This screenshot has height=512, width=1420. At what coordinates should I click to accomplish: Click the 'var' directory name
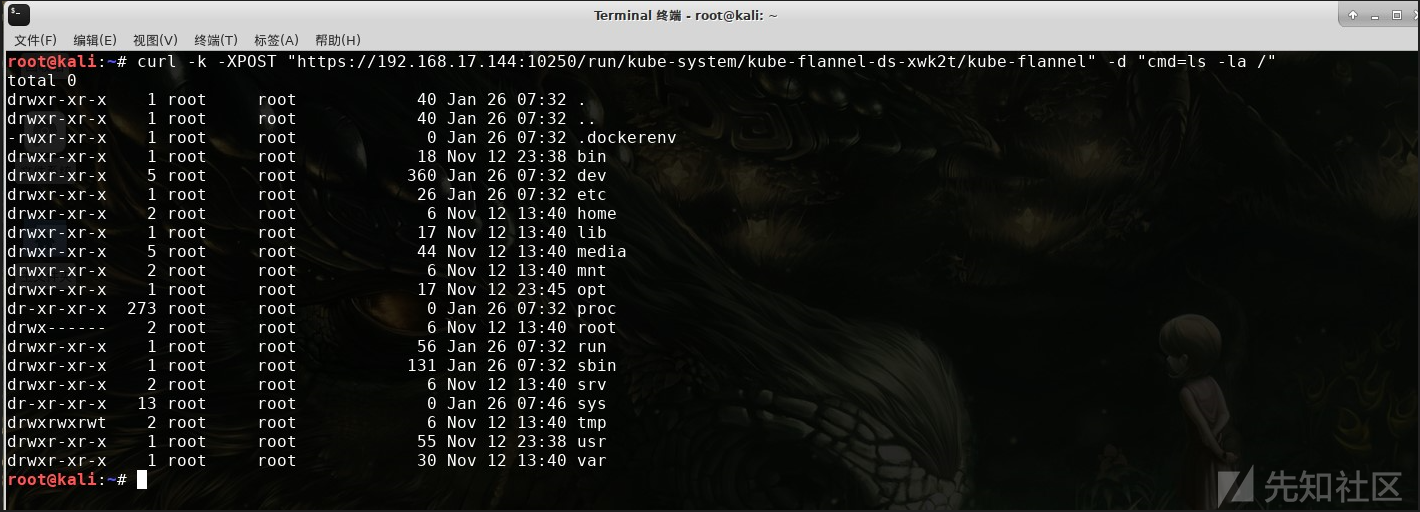click(x=592, y=461)
